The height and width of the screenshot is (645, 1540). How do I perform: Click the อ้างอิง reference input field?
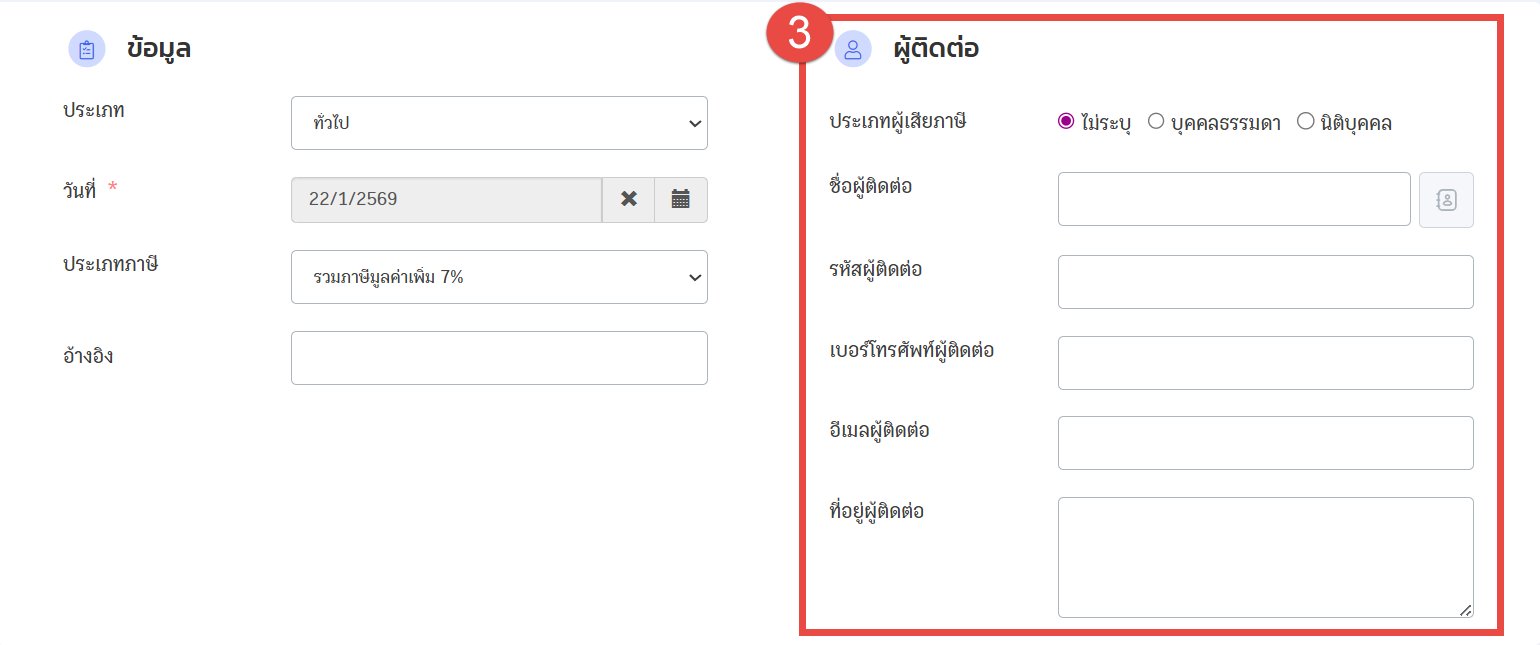coord(499,358)
